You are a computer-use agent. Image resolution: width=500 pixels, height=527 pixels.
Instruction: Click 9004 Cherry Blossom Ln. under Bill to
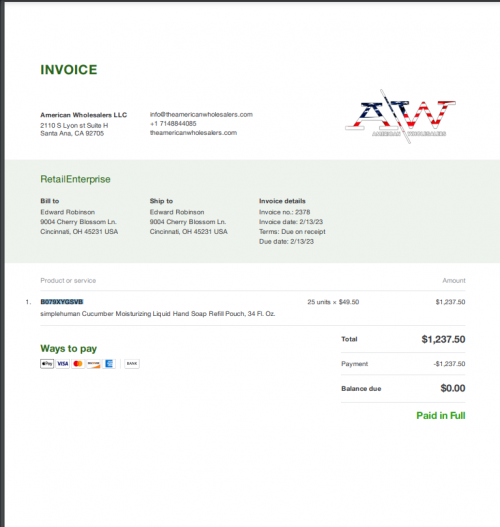pos(78,222)
